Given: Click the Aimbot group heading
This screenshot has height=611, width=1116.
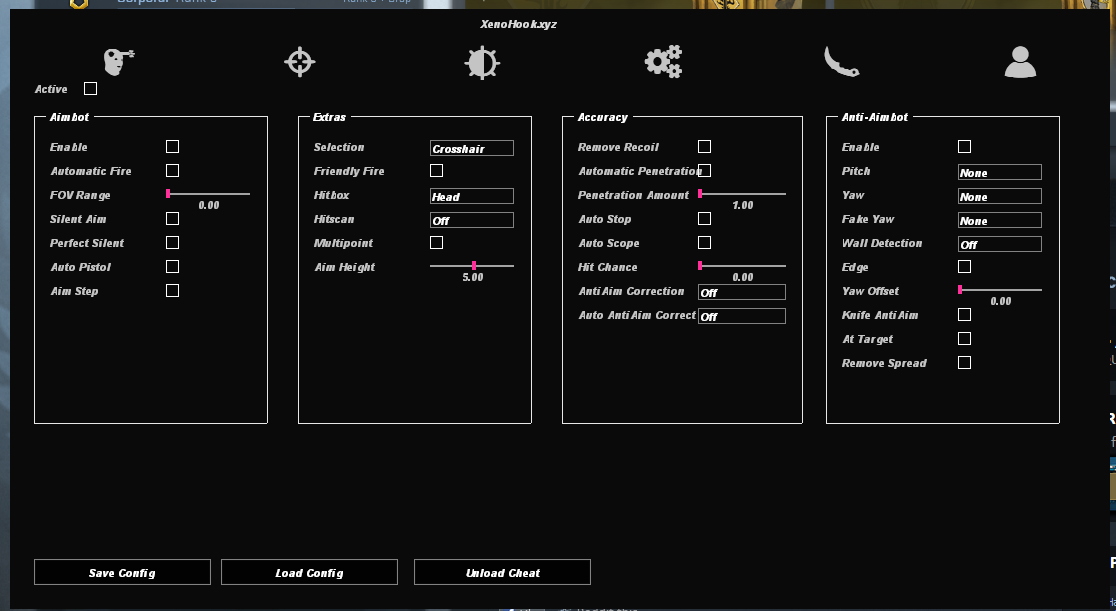Looking at the screenshot, I should pos(70,117).
